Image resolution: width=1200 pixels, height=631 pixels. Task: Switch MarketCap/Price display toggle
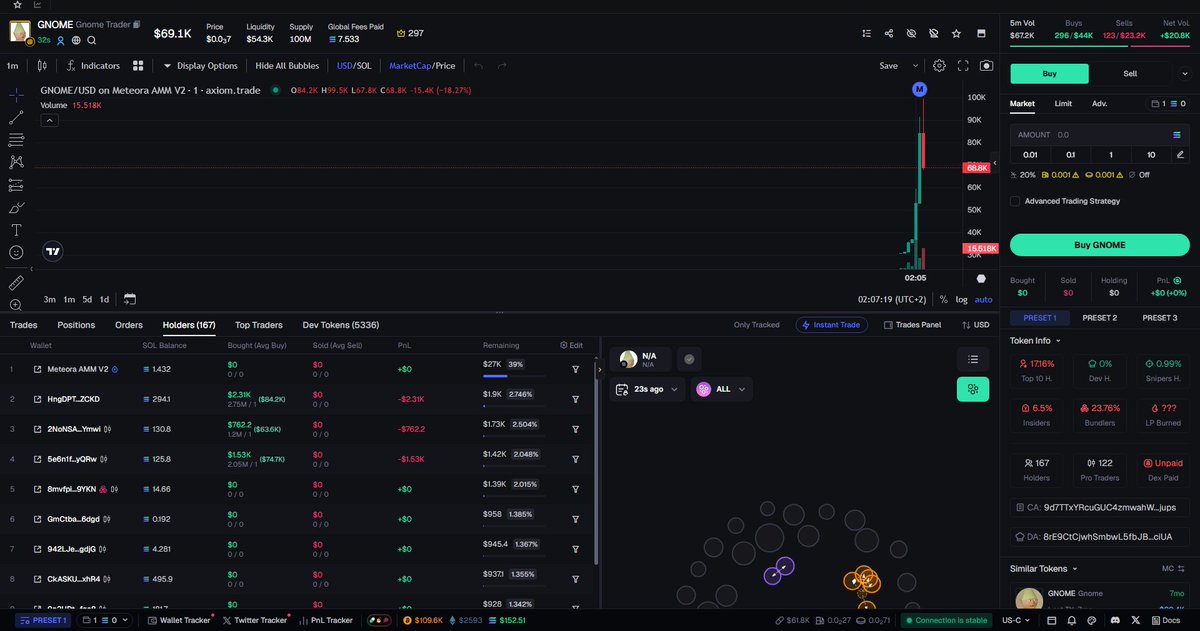pos(421,66)
